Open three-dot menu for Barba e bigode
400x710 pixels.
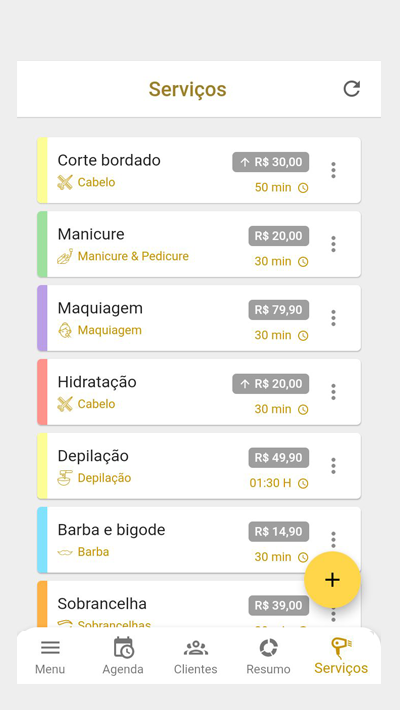pyautogui.click(x=333, y=539)
